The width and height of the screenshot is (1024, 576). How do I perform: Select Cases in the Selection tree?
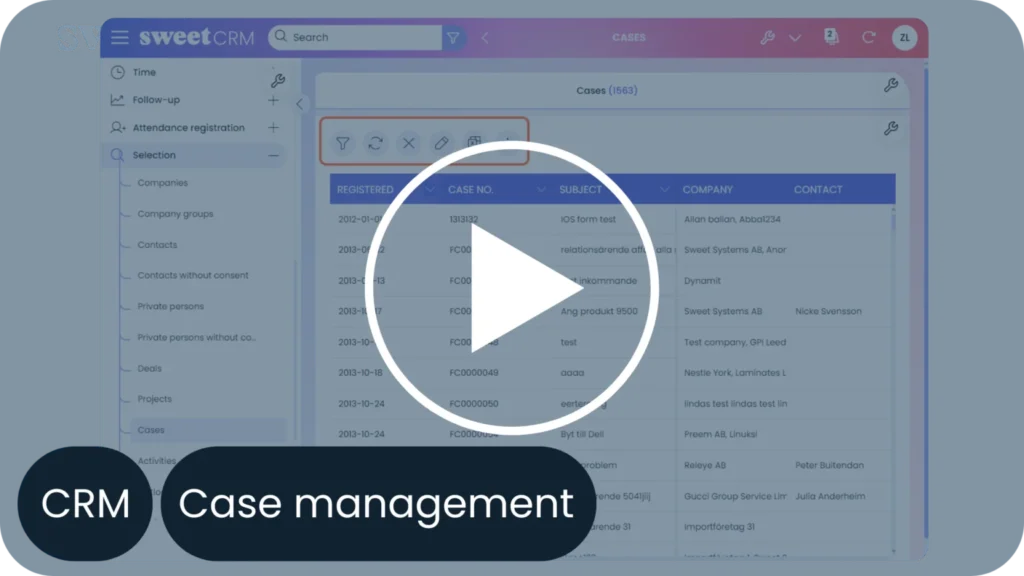151,430
